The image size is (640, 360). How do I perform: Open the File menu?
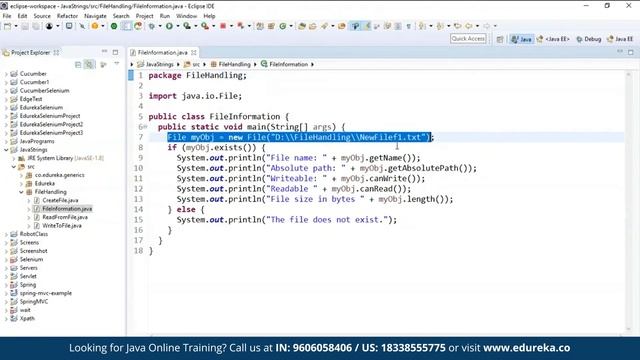7,16
